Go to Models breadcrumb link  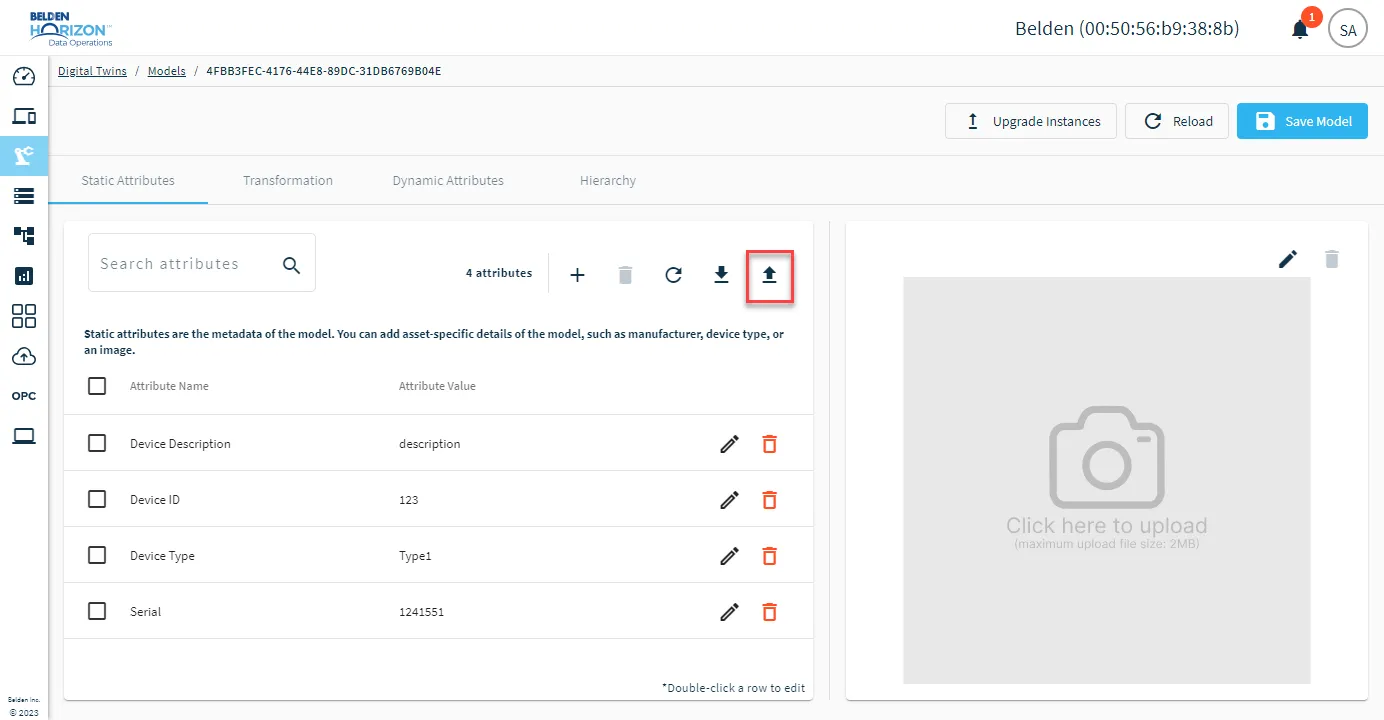(x=167, y=71)
